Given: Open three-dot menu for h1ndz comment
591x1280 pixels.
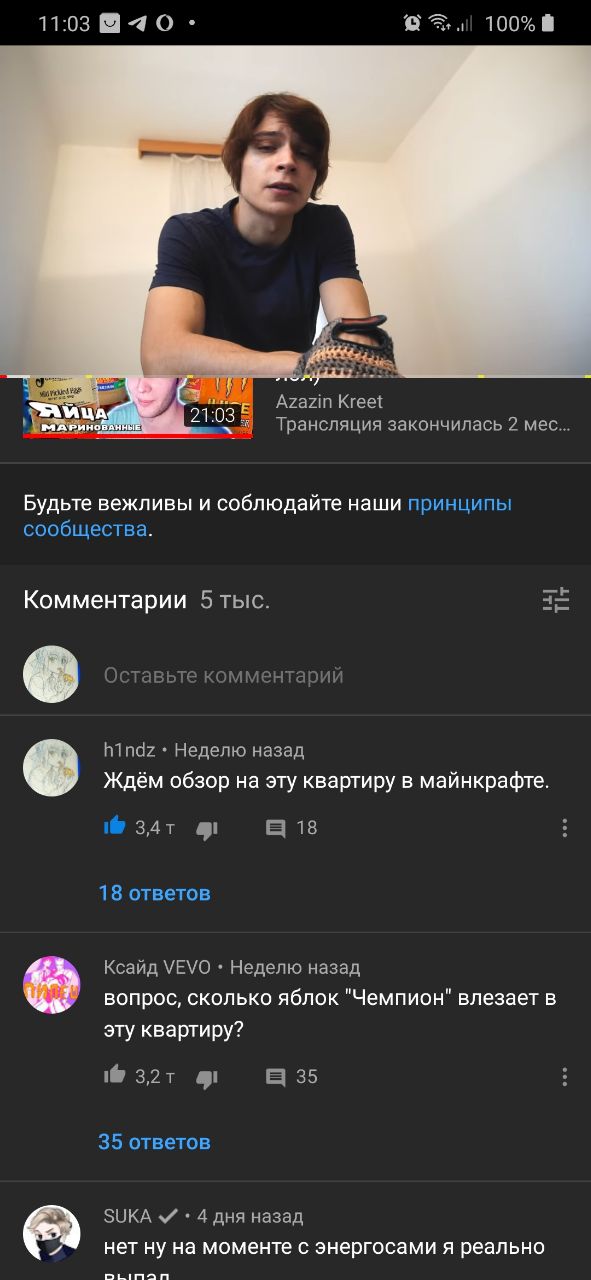Looking at the screenshot, I should click(565, 828).
